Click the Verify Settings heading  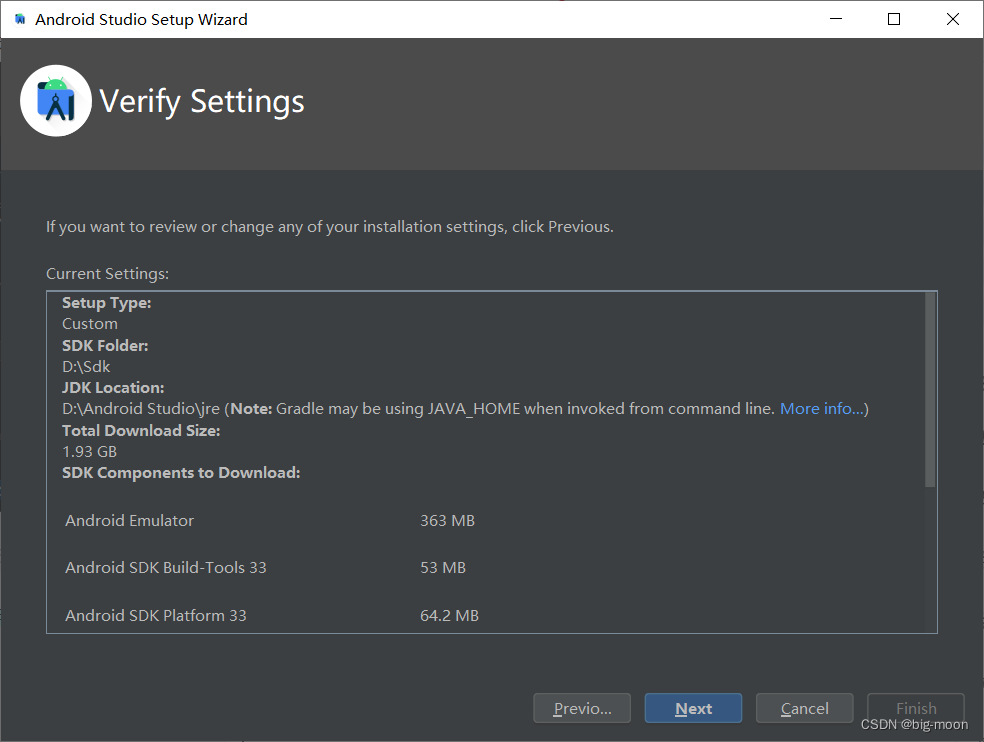click(202, 102)
